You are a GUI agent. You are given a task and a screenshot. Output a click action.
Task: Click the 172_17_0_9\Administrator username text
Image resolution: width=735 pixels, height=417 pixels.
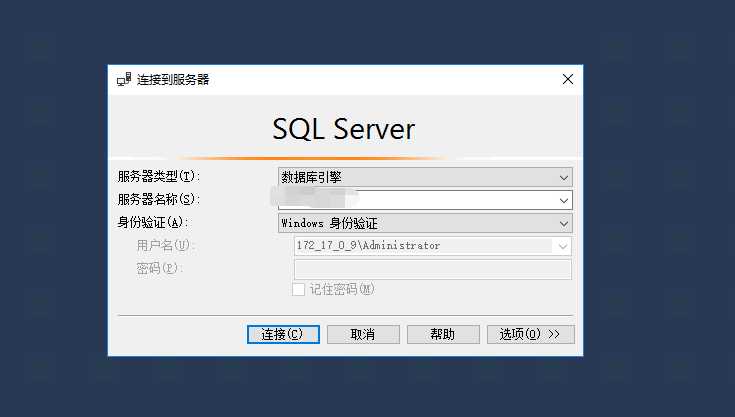(x=368, y=246)
